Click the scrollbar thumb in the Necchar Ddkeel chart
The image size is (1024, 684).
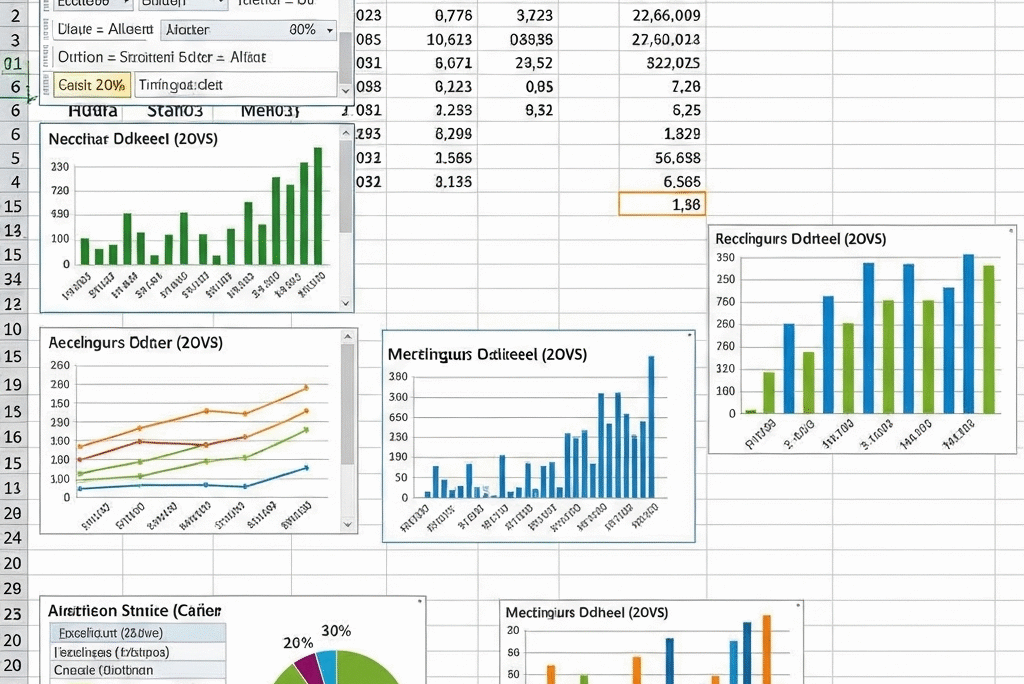pos(346,186)
